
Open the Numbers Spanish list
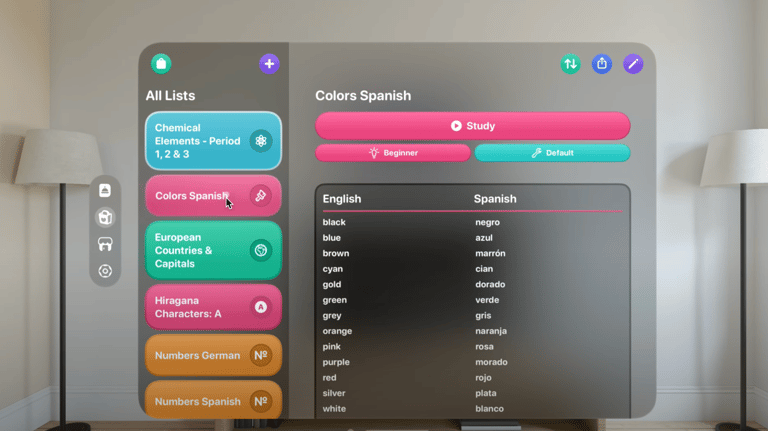[x=214, y=400]
